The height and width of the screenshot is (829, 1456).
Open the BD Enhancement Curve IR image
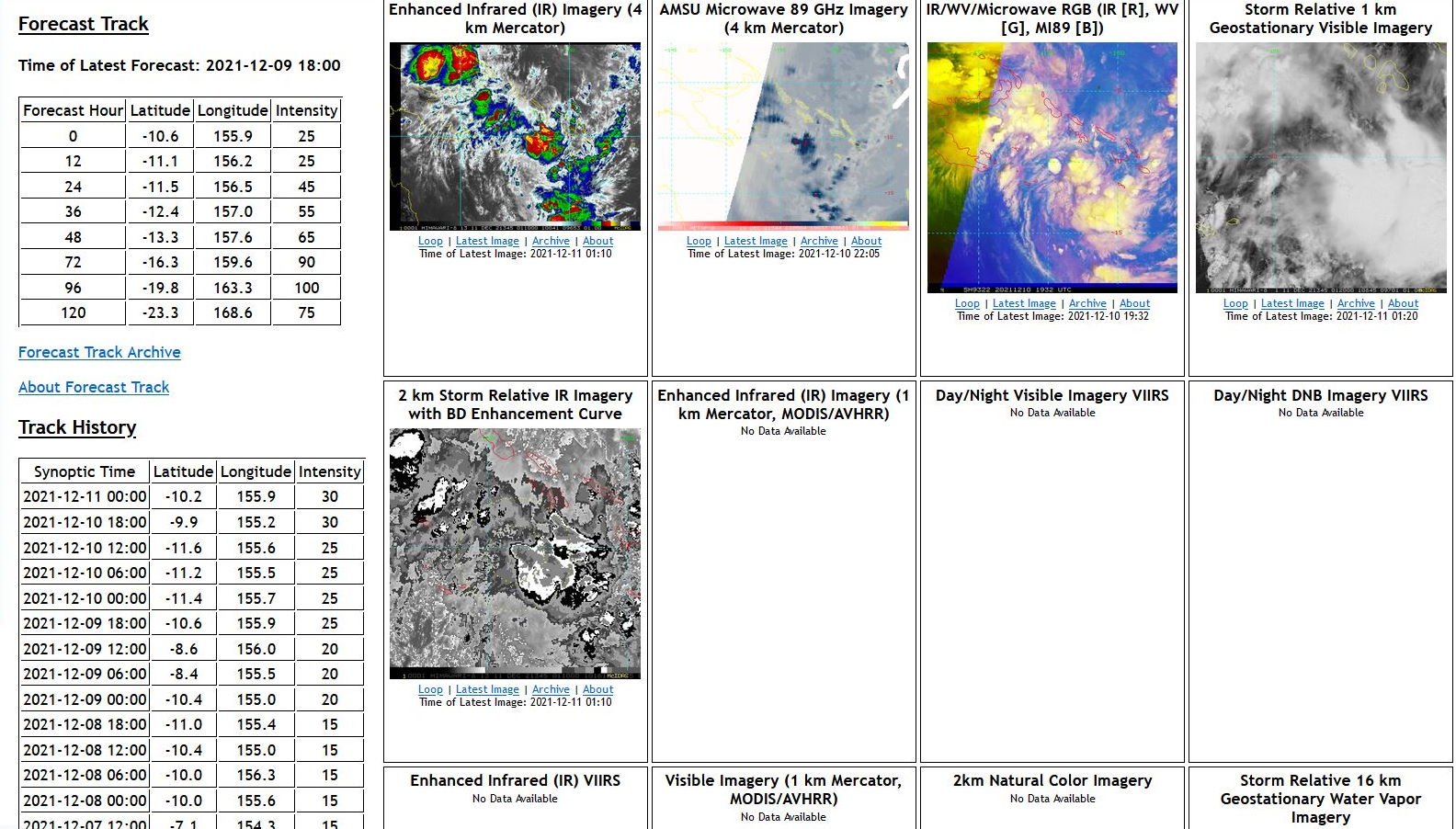[515, 553]
